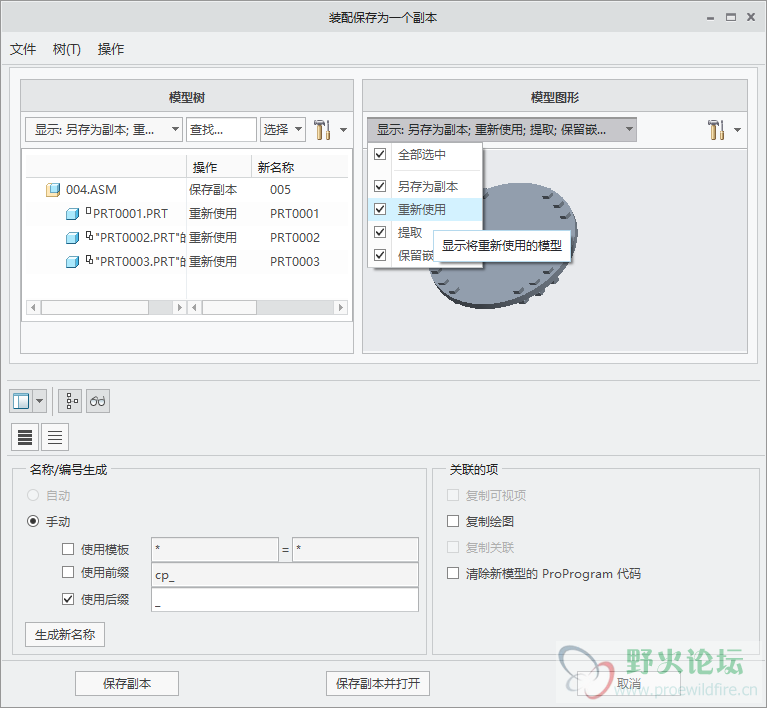Click 保存副本 button
Image resolution: width=767 pixels, height=708 pixels.
[127, 684]
